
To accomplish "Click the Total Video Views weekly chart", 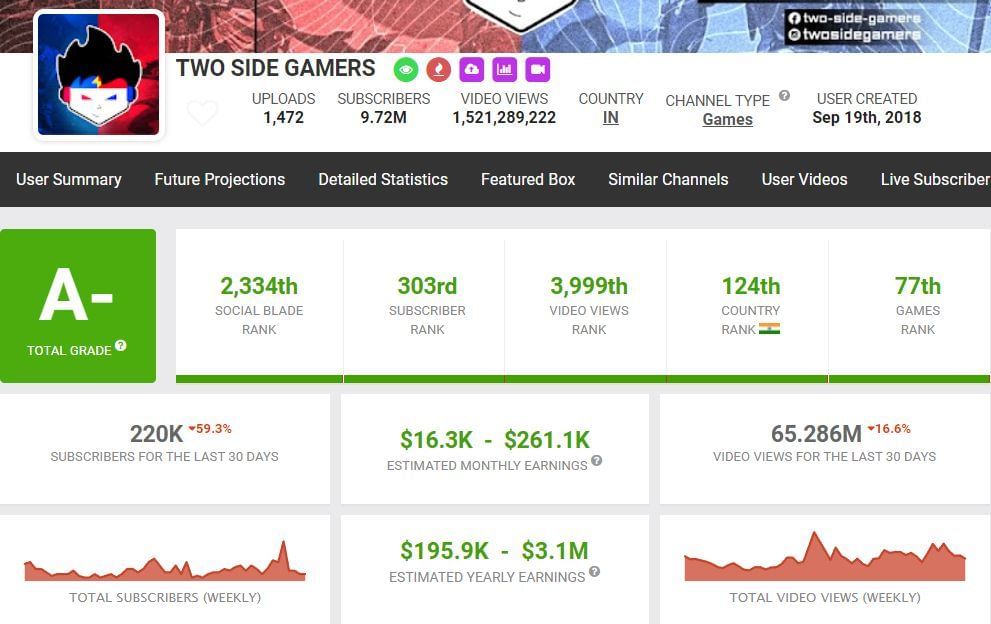I will (x=824, y=559).
